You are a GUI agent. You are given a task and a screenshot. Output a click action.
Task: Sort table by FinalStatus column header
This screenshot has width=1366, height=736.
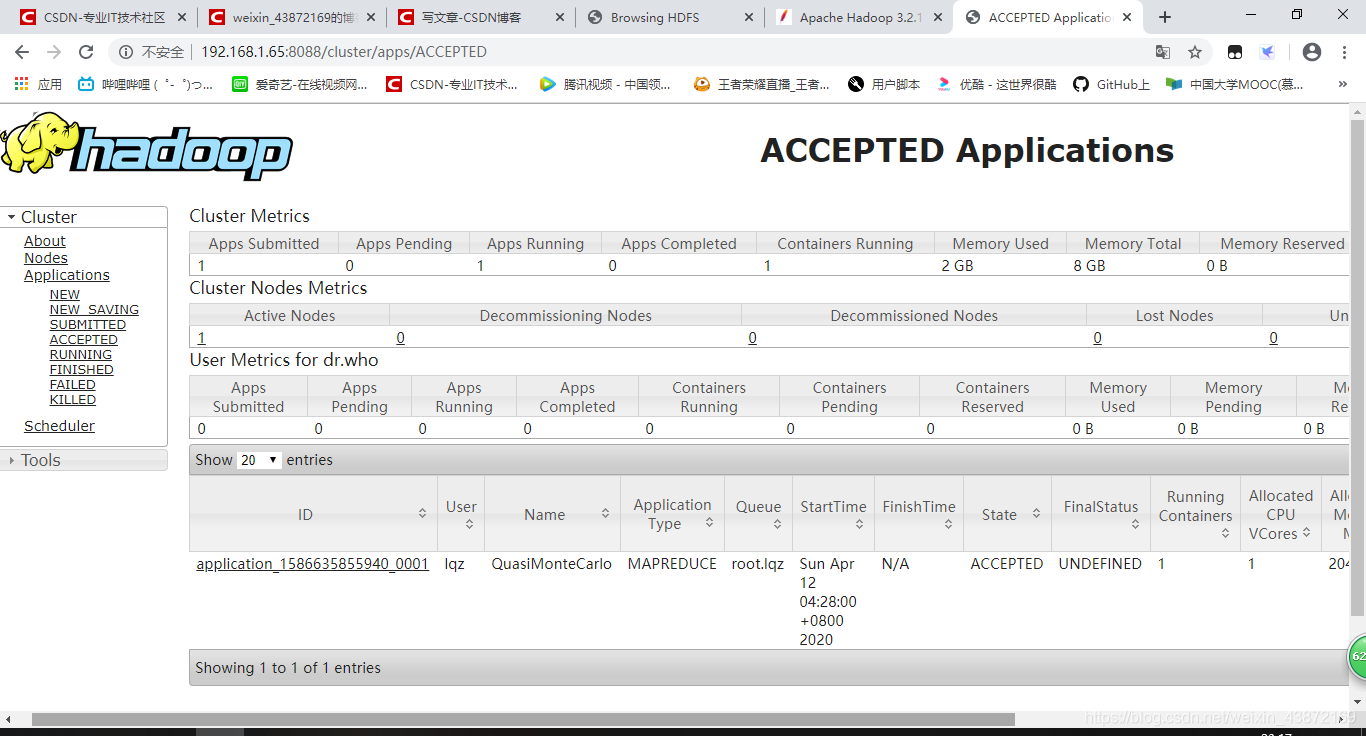[1101, 514]
